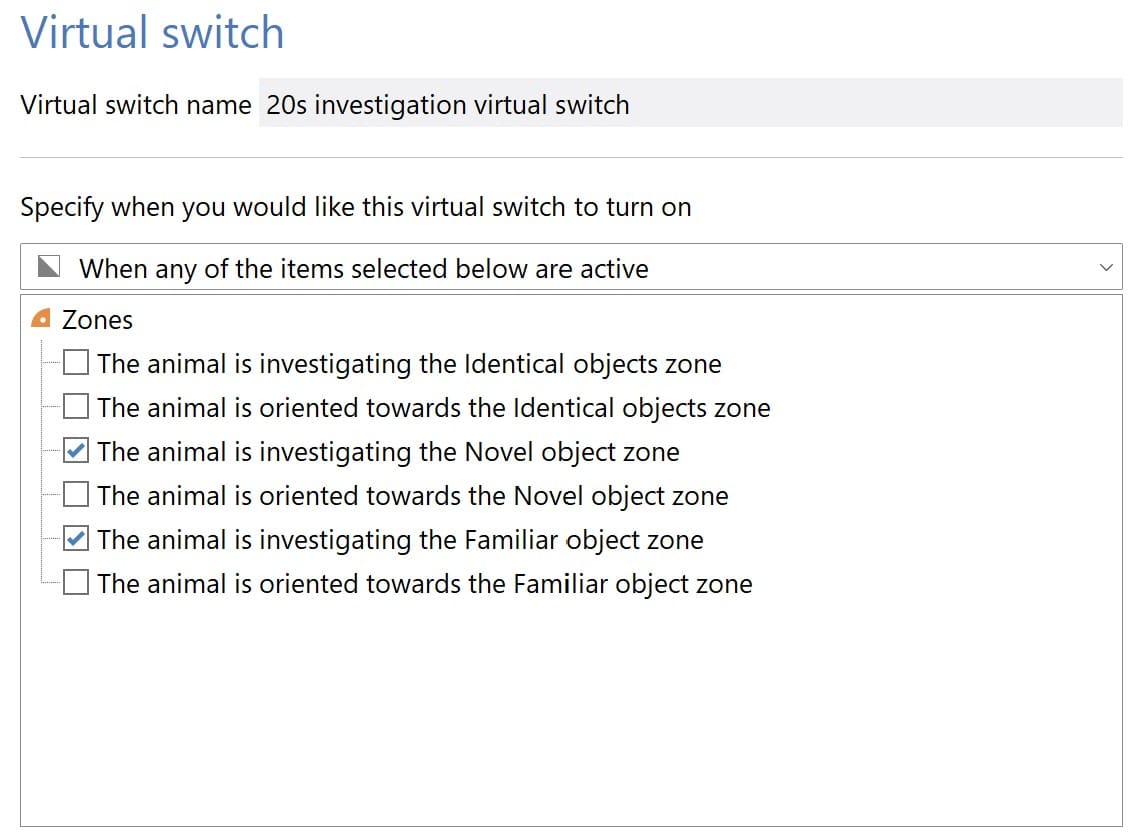Select the Zones tree node label
This screenshot has width=1134, height=834.
pyautogui.click(x=97, y=320)
